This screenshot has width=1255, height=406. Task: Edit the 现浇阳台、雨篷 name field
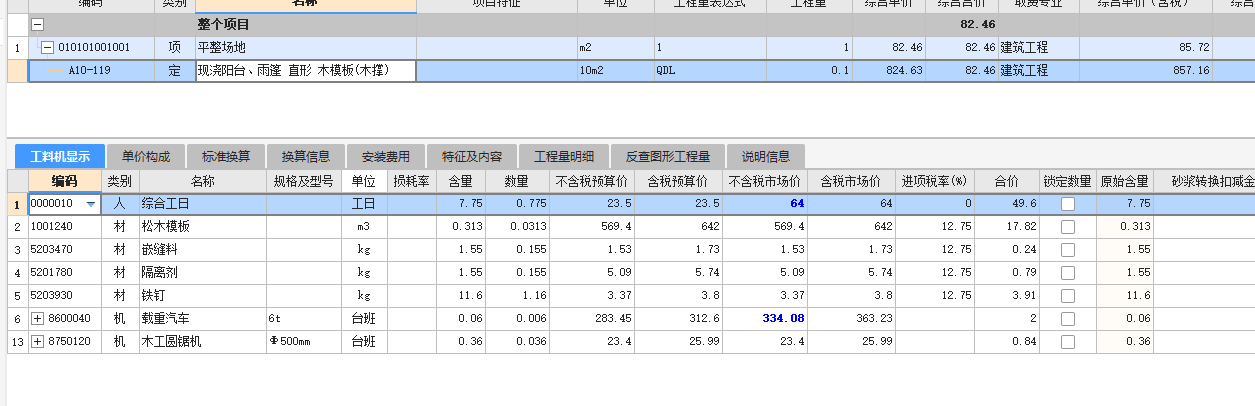tap(305, 70)
